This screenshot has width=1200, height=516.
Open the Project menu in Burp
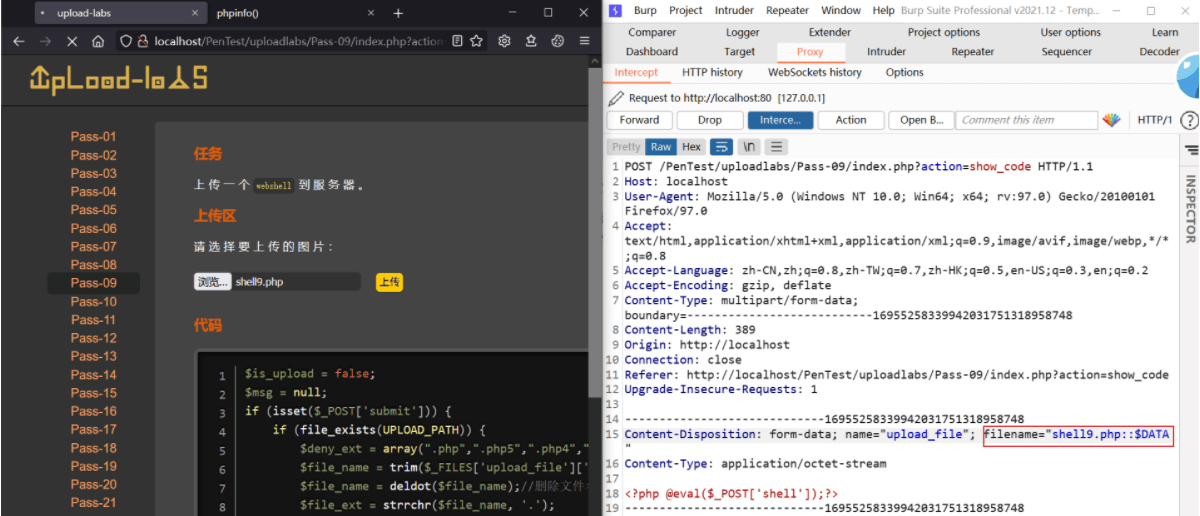pos(686,10)
